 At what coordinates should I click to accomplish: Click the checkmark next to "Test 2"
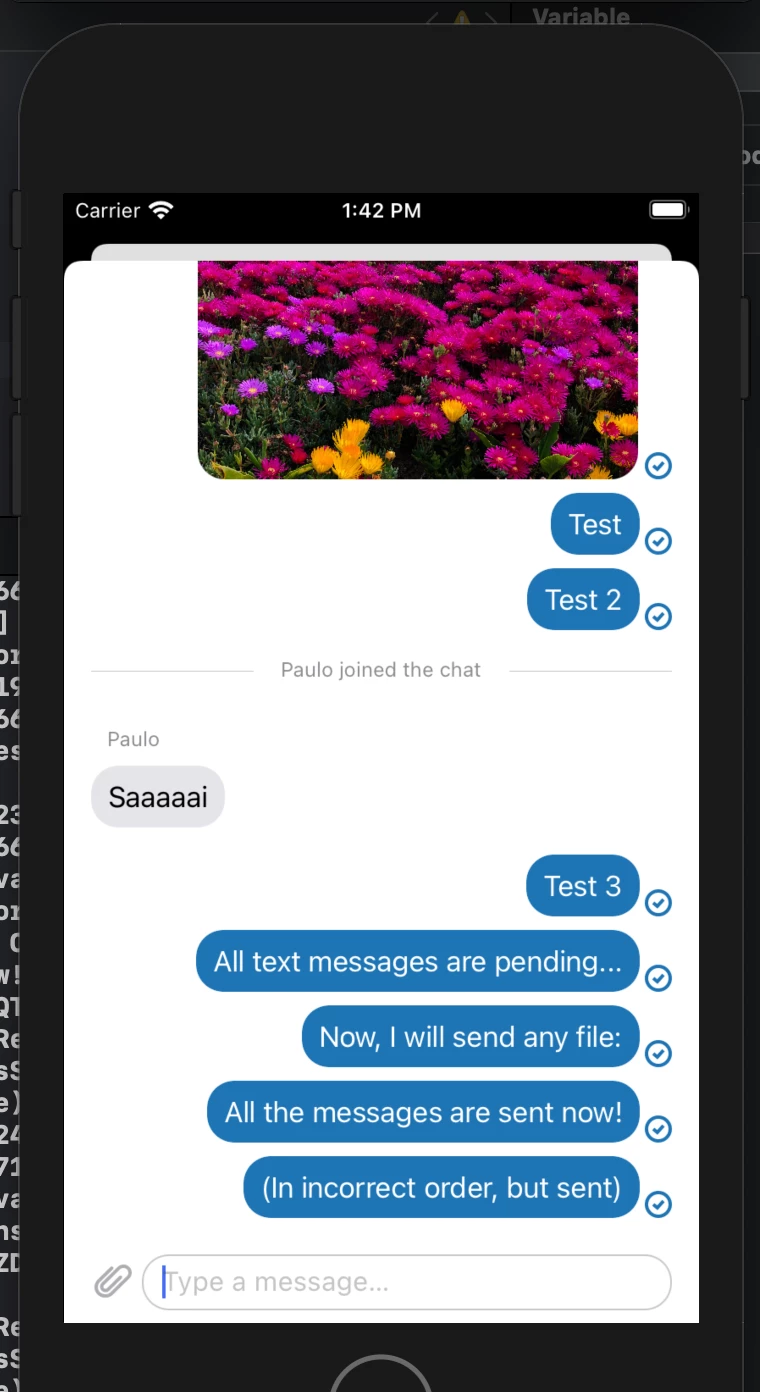(658, 616)
